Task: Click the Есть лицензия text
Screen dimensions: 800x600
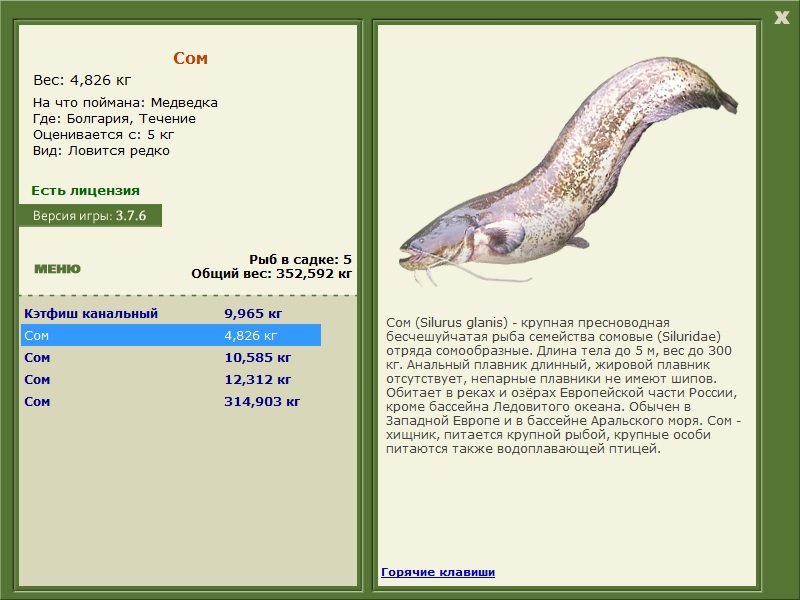Action: [x=85, y=190]
